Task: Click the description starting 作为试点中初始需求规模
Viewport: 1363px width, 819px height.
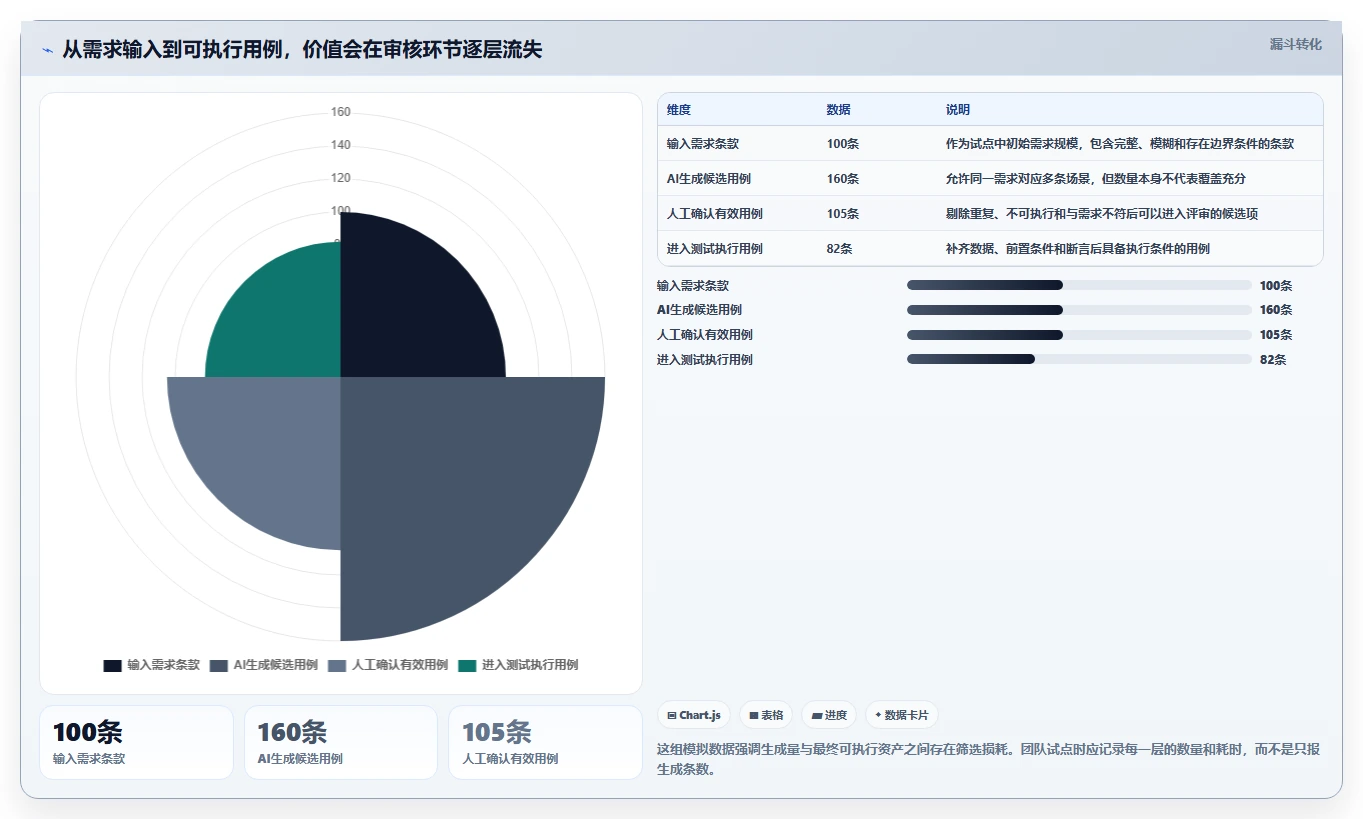Action: click(x=1120, y=143)
